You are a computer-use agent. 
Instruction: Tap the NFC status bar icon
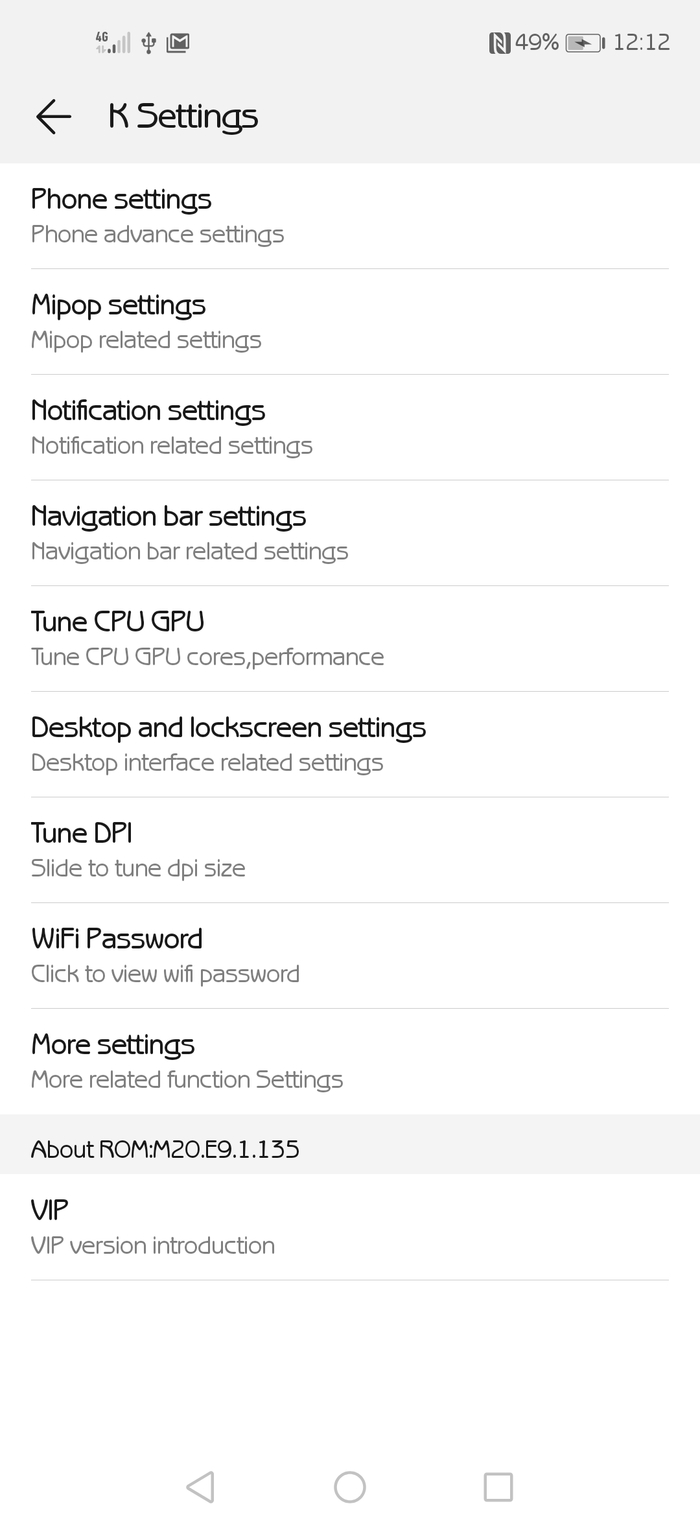[499, 43]
